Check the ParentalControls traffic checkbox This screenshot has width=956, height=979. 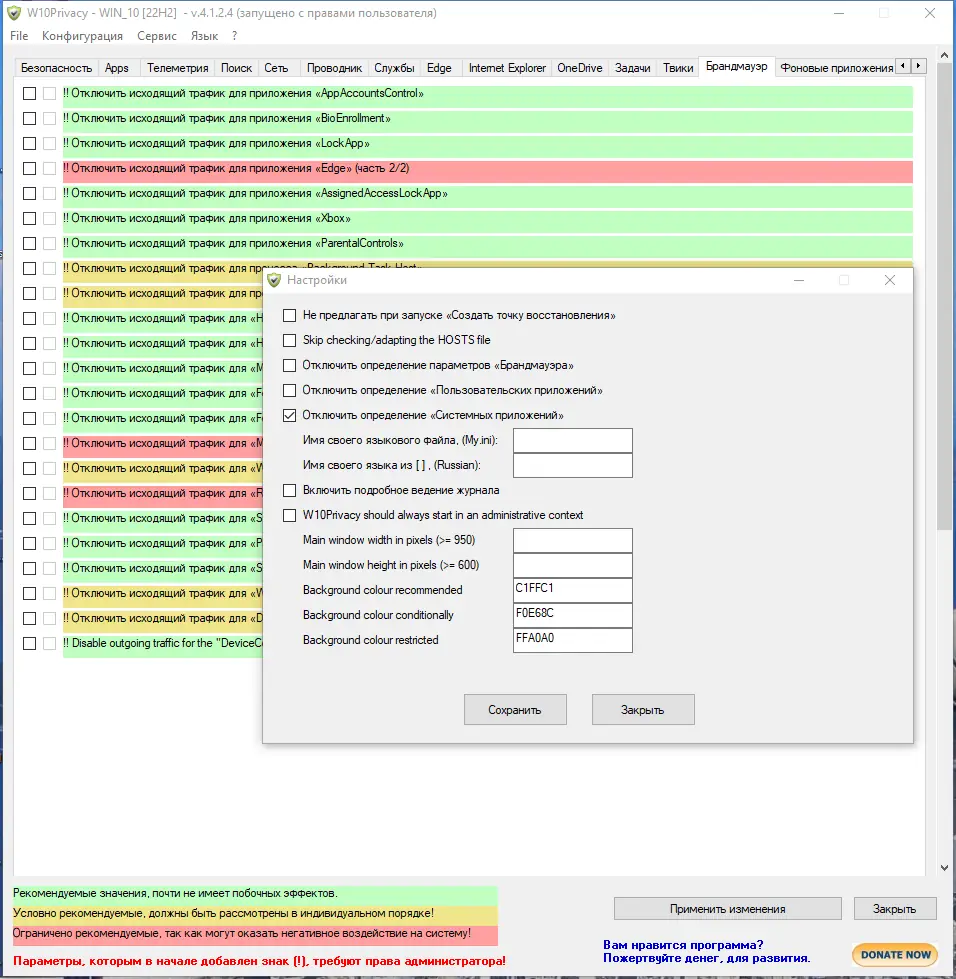tap(29, 244)
